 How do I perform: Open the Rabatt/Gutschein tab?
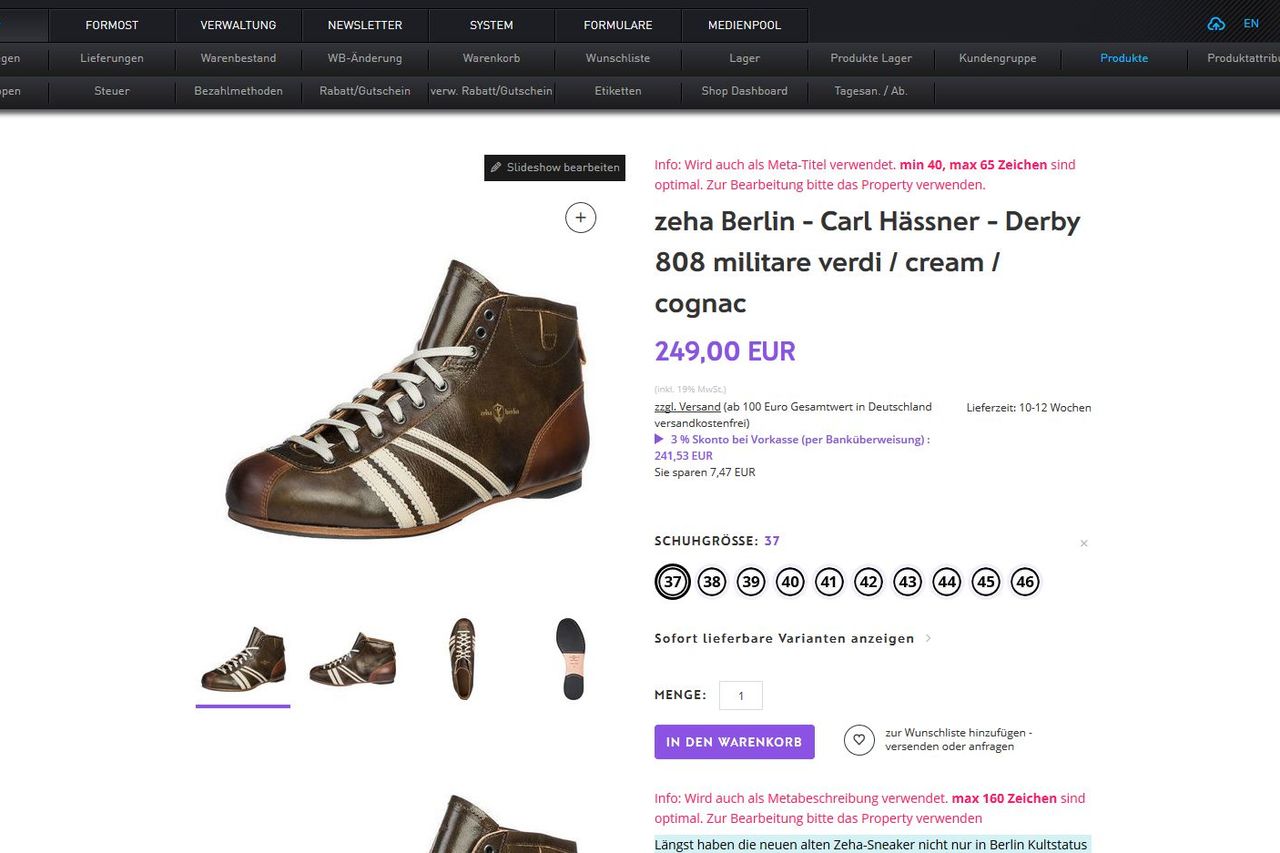point(365,91)
